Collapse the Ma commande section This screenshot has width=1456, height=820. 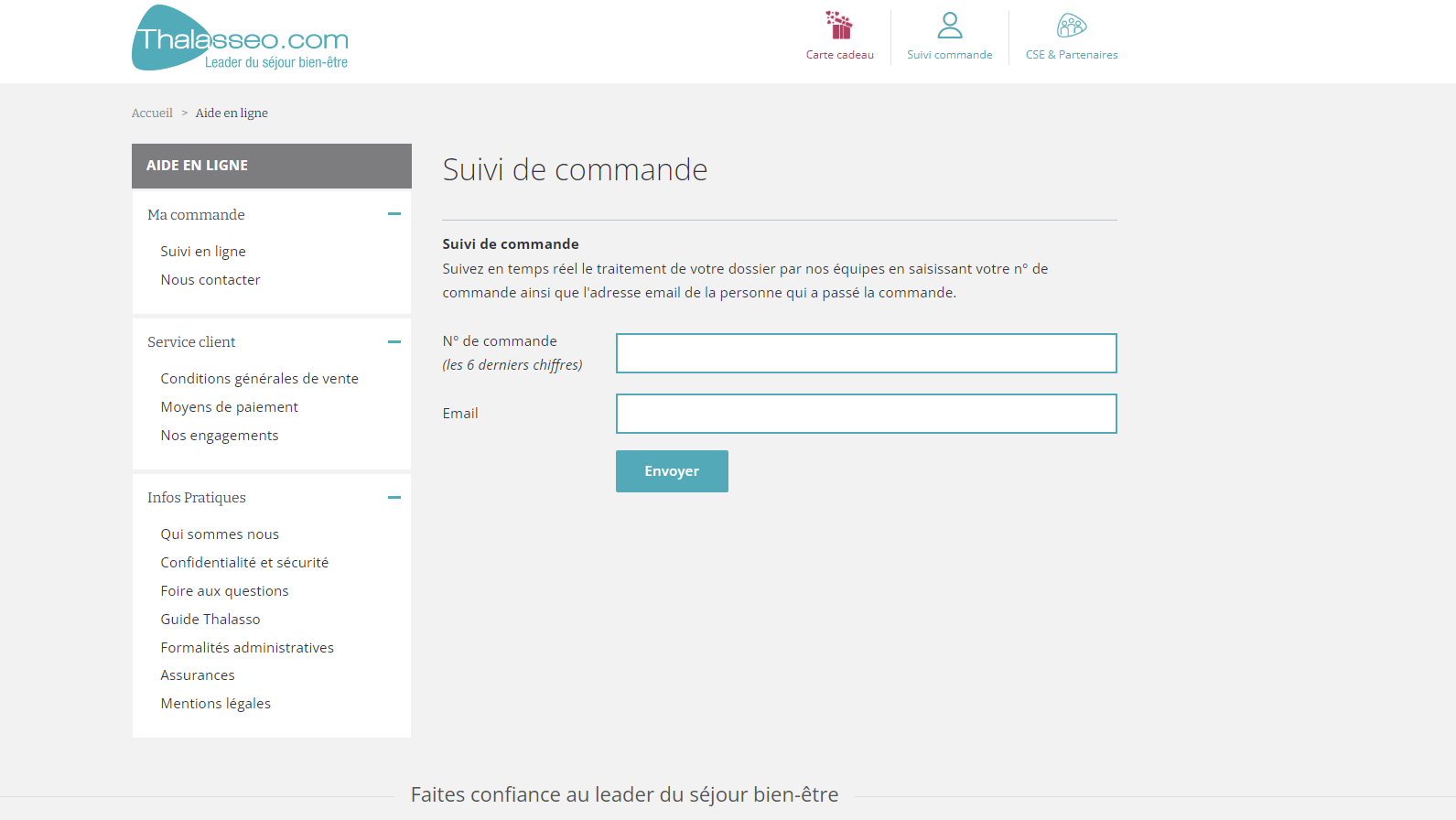pyautogui.click(x=394, y=214)
